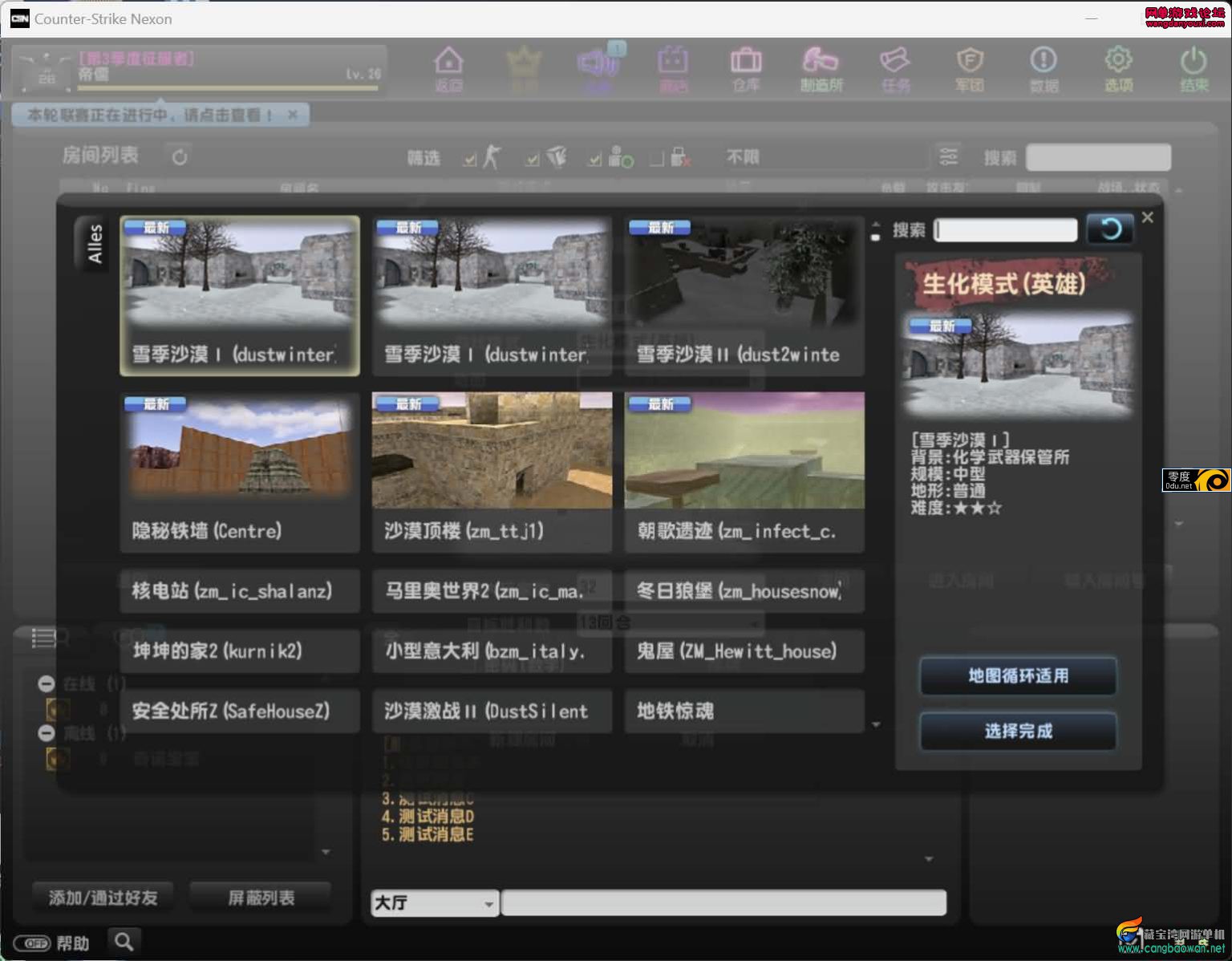Click the chat message input field
This screenshot has height=961, width=1232.
pos(723,903)
